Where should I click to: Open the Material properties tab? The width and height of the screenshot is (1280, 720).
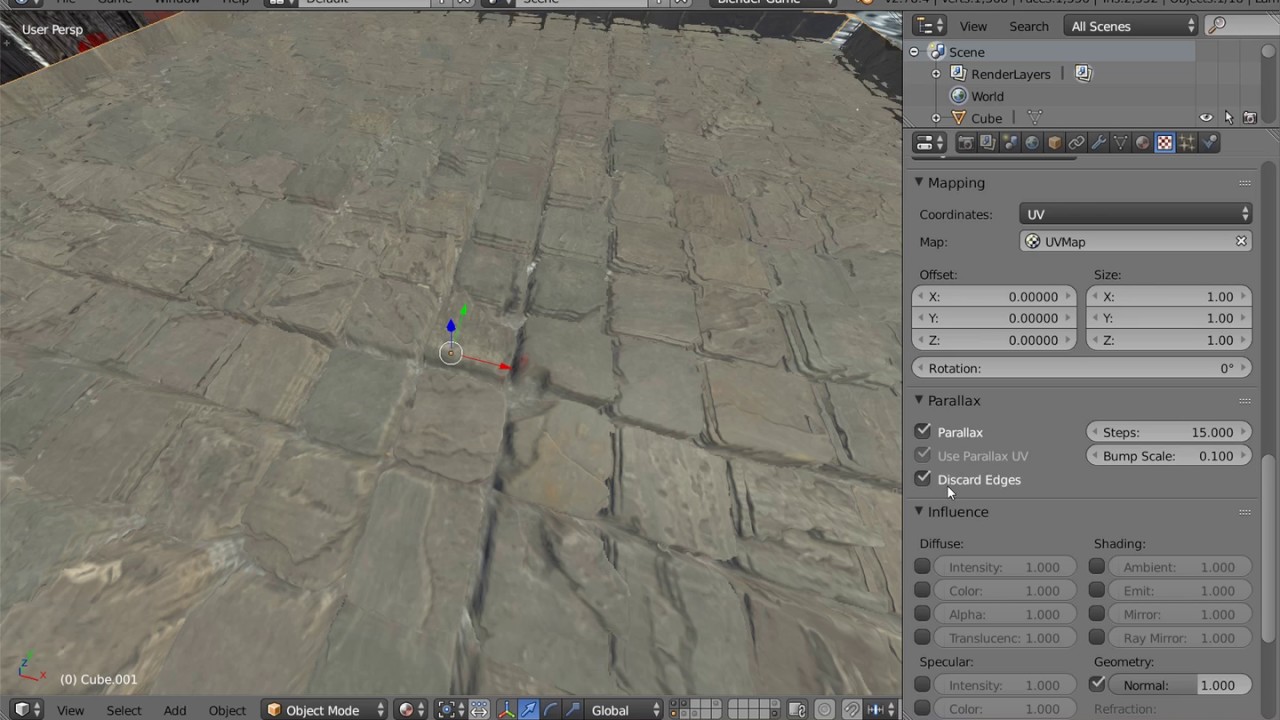coord(1142,143)
